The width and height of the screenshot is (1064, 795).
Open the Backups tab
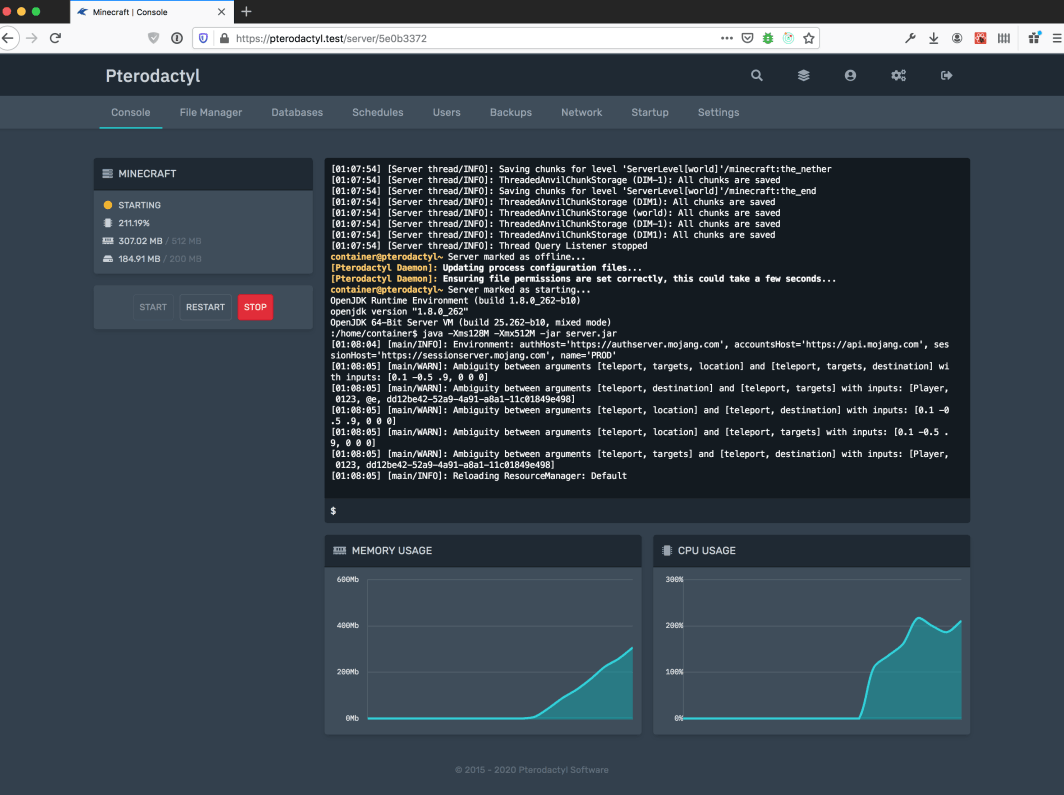click(x=510, y=113)
